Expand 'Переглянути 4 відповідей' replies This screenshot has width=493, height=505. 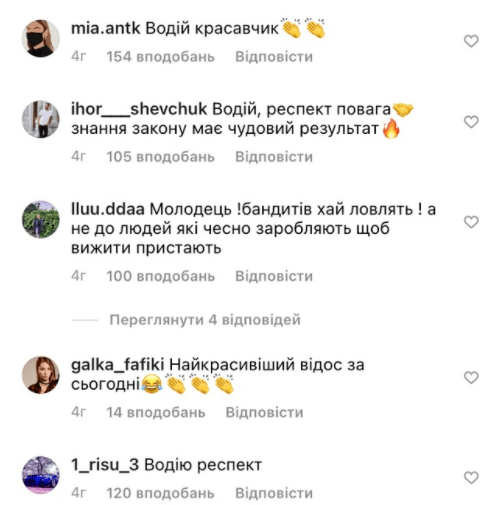(205, 320)
